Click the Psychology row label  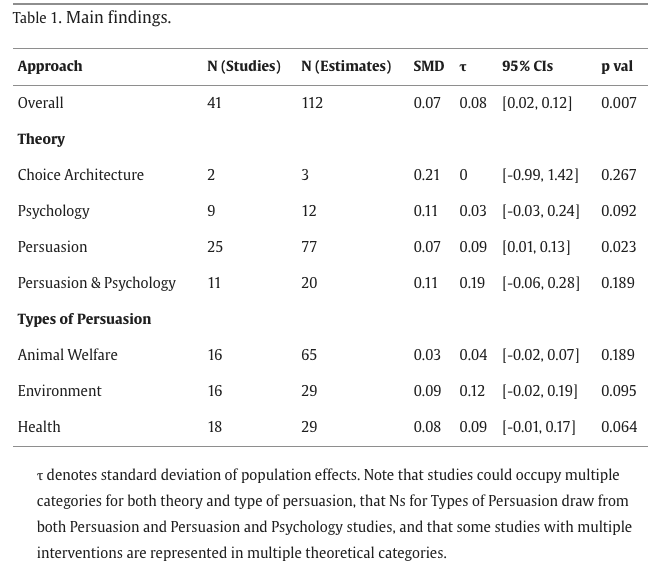pos(53,211)
